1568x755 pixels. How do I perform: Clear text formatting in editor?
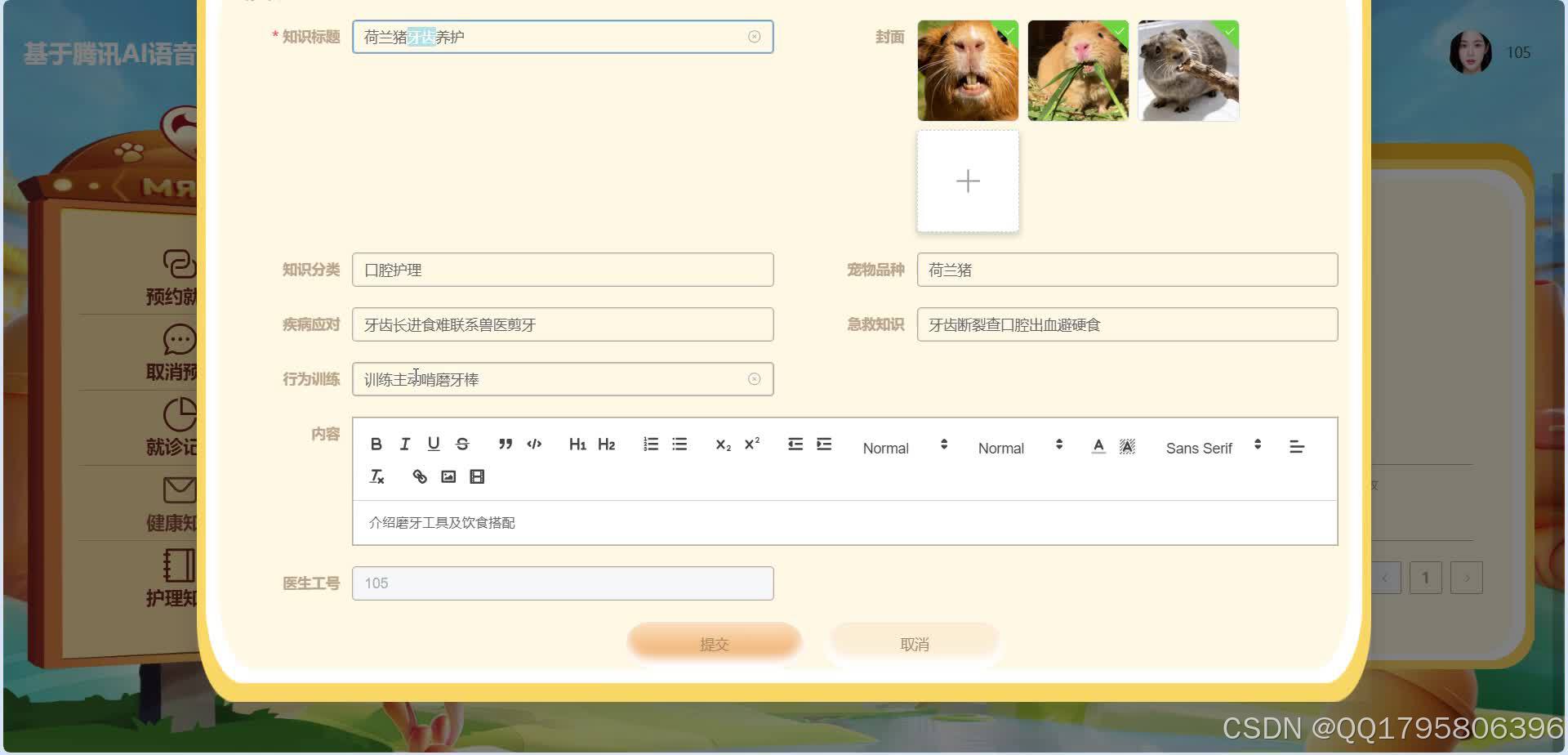376,476
